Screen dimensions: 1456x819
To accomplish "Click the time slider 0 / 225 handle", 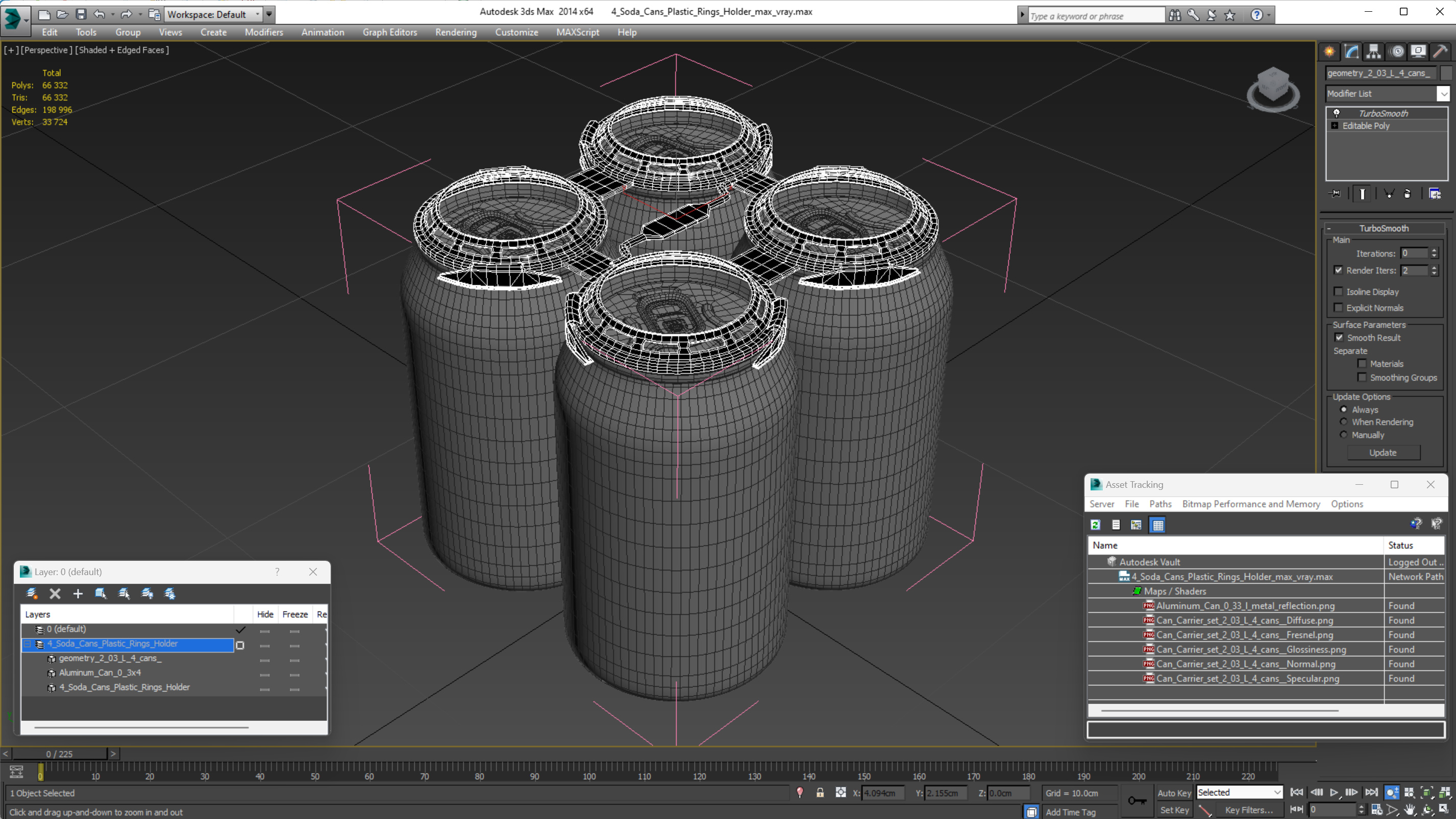I will 59,754.
